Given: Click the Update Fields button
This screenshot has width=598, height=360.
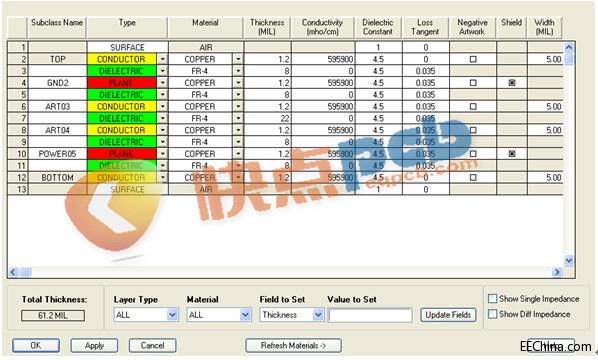Looking at the screenshot, I should [x=448, y=315].
